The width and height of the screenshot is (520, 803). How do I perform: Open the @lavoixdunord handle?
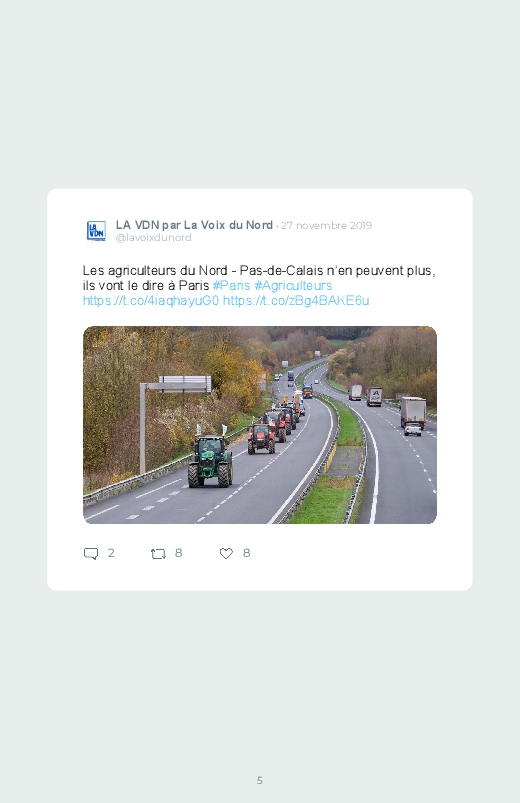[x=154, y=238]
